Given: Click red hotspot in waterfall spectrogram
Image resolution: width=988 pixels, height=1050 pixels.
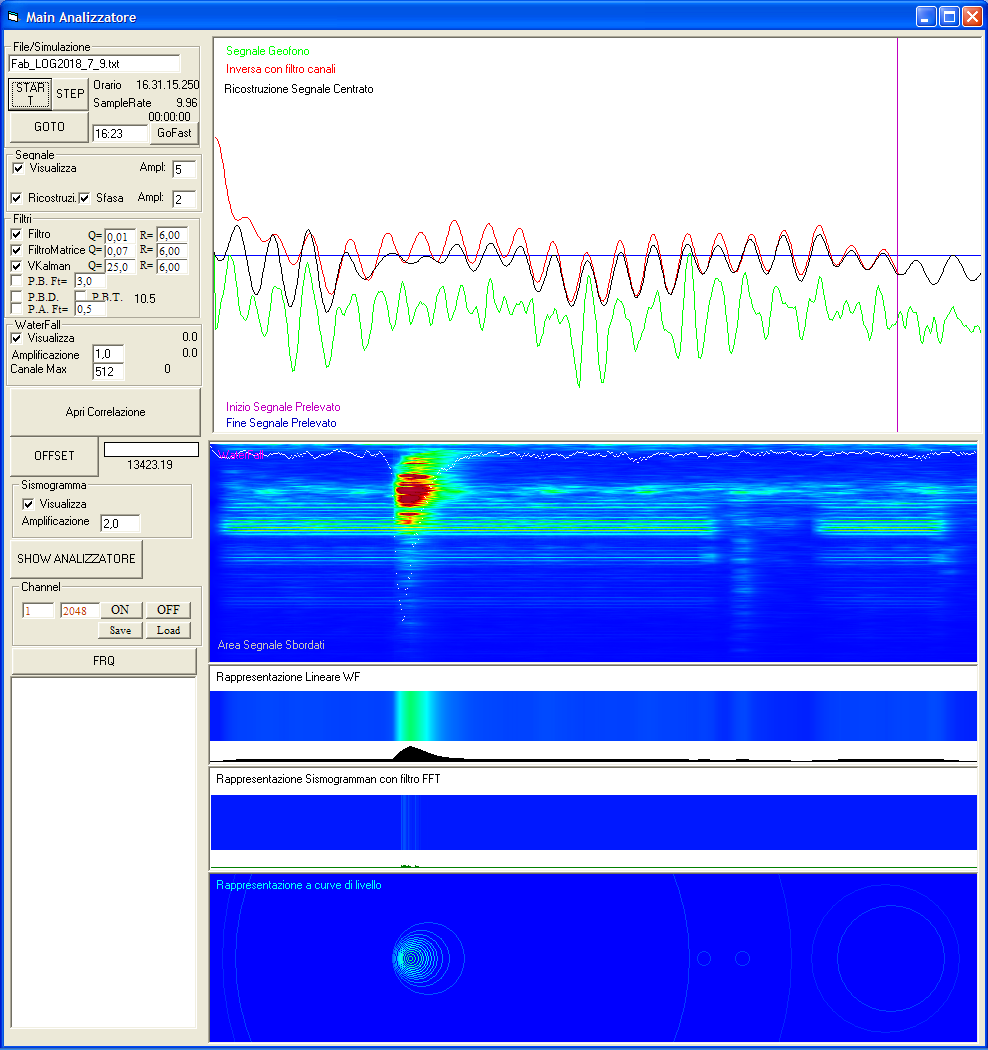Looking at the screenshot, I should (x=414, y=490).
